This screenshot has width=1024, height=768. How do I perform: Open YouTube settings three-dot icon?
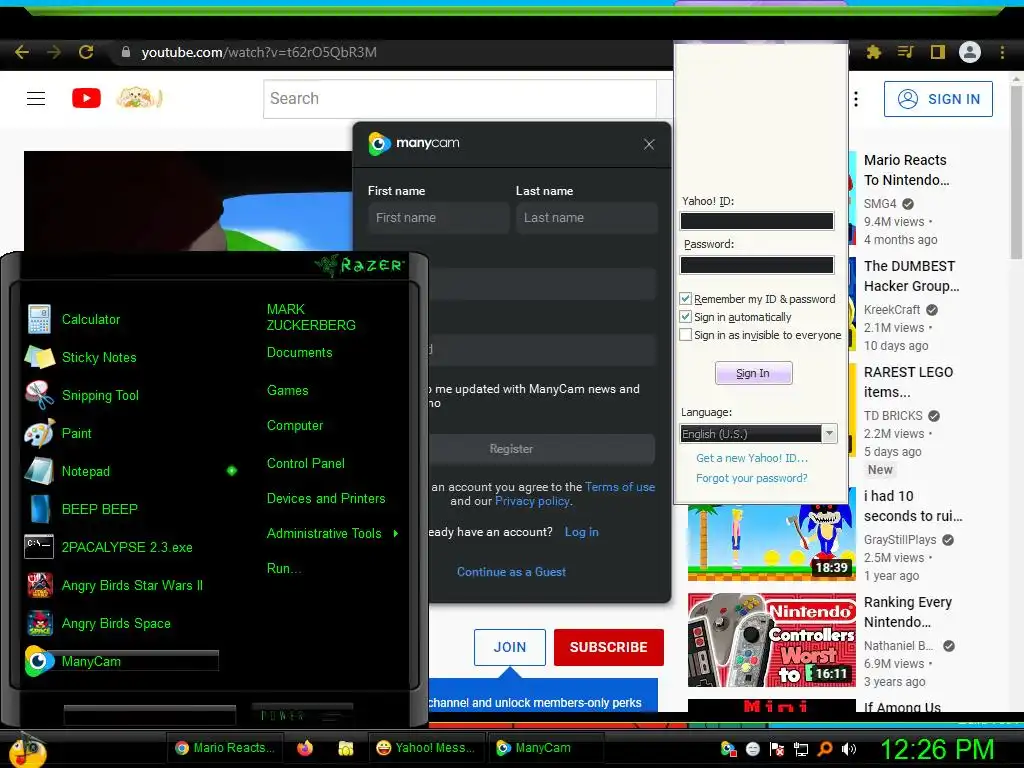pyautogui.click(x=856, y=99)
